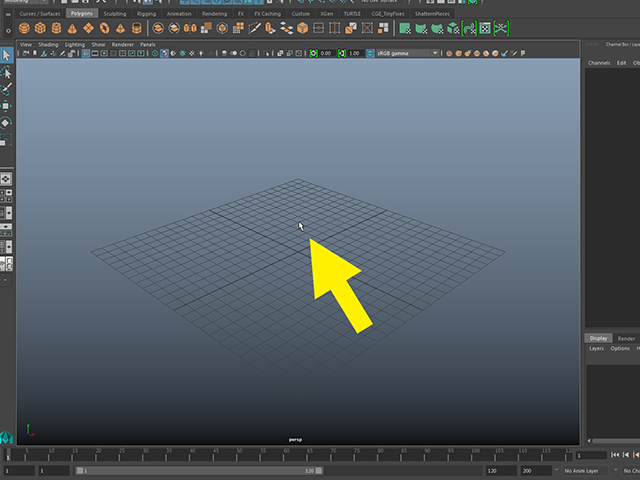Image resolution: width=640 pixels, height=480 pixels.
Task: Open the Channels menu in Channel Box
Action: coord(599,63)
